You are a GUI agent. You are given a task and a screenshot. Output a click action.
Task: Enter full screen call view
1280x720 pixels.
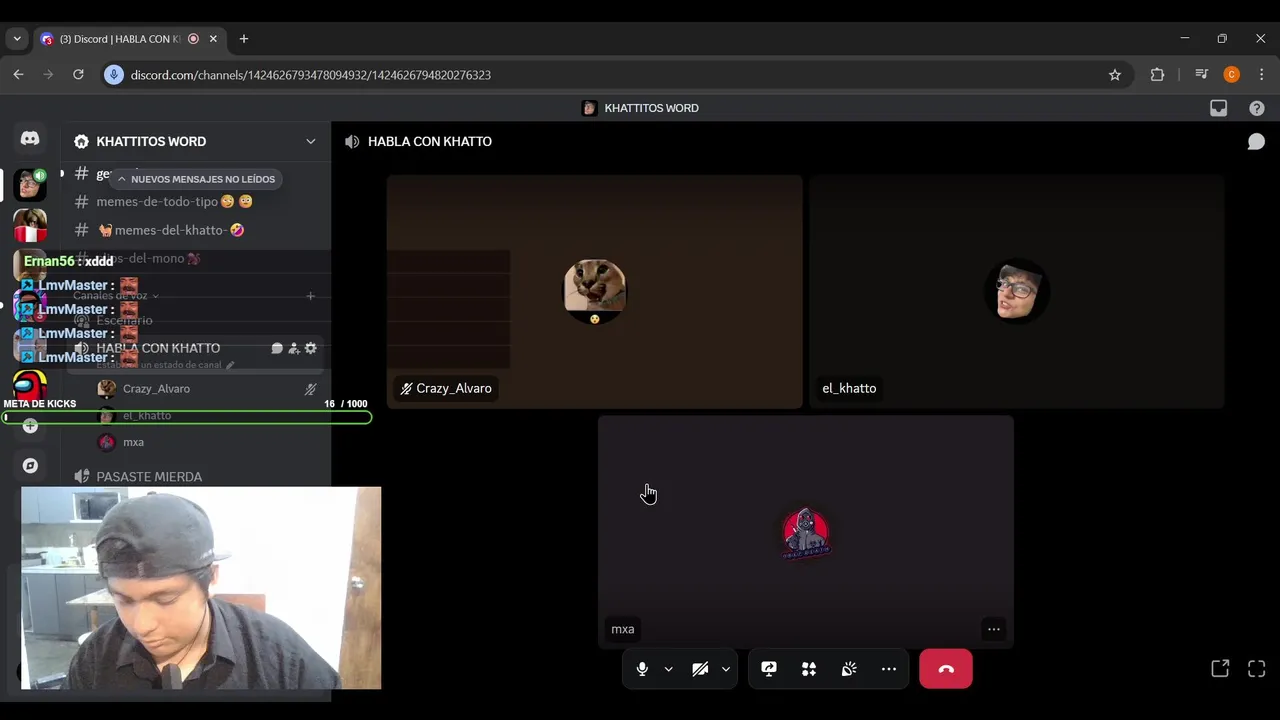pyautogui.click(x=1257, y=669)
